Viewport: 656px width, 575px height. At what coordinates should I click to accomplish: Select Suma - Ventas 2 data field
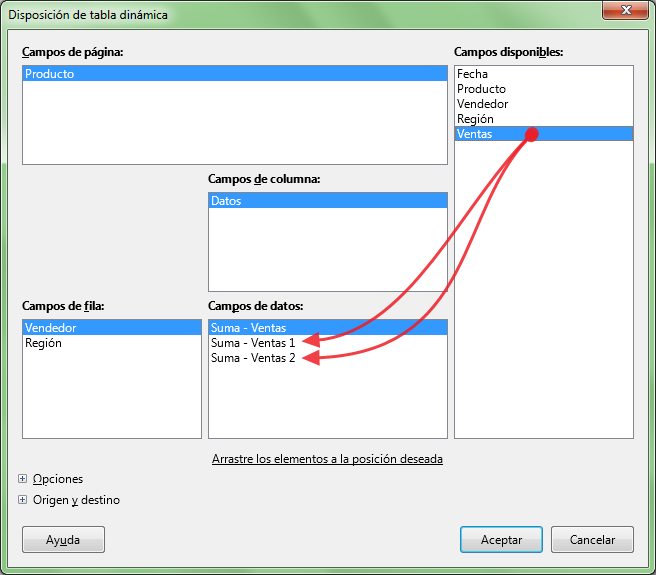(x=252, y=358)
